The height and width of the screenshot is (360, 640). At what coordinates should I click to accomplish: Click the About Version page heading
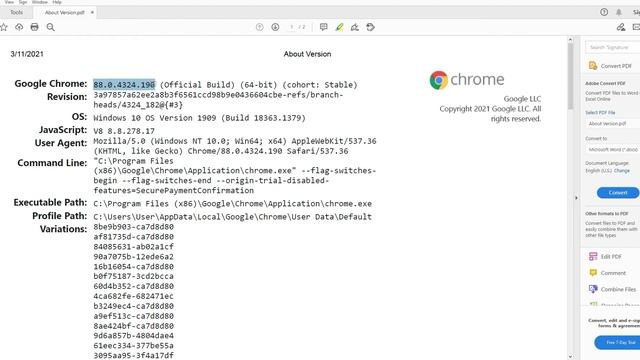[307, 54]
